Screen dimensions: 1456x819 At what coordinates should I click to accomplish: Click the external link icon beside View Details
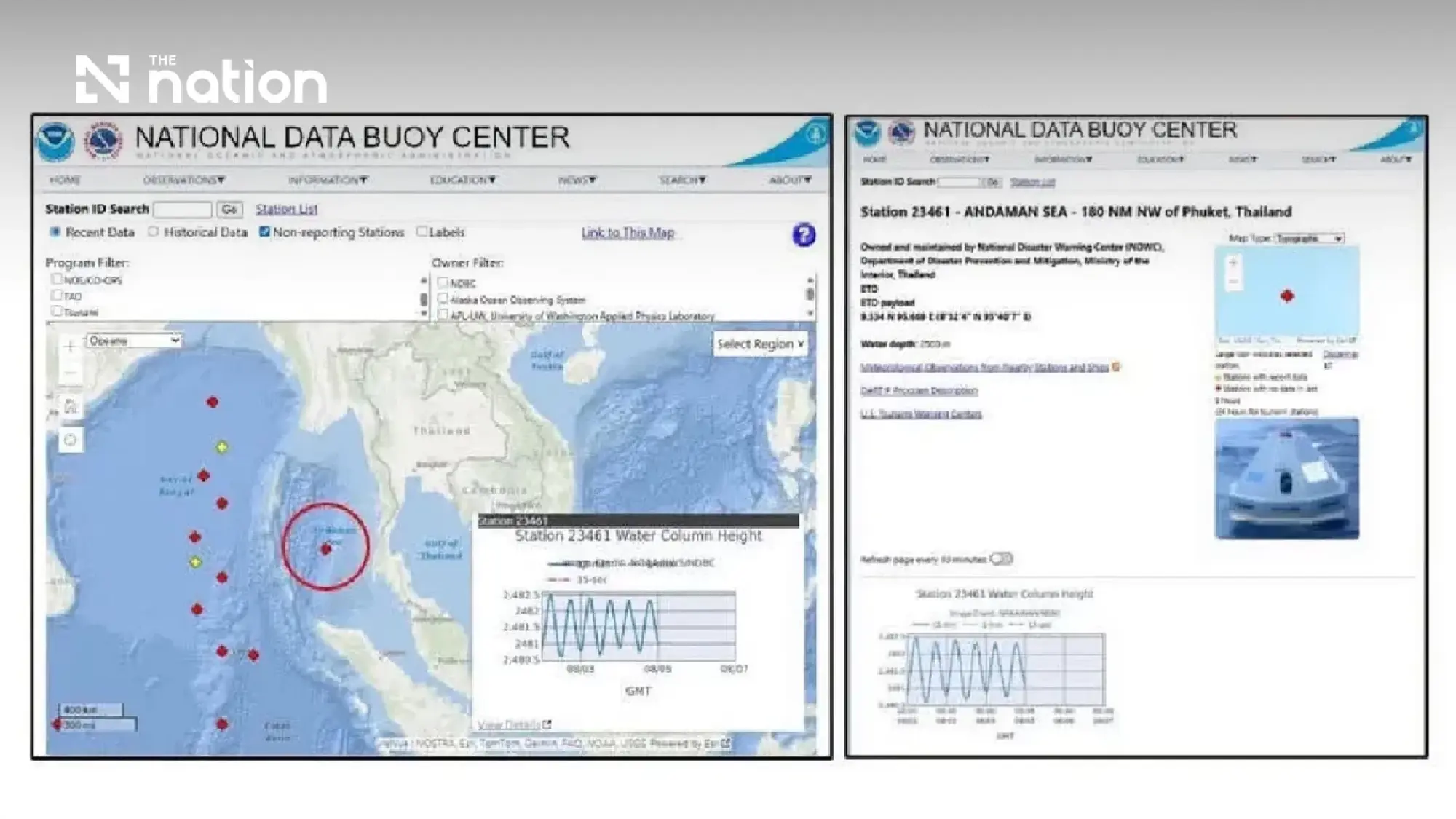(x=547, y=724)
